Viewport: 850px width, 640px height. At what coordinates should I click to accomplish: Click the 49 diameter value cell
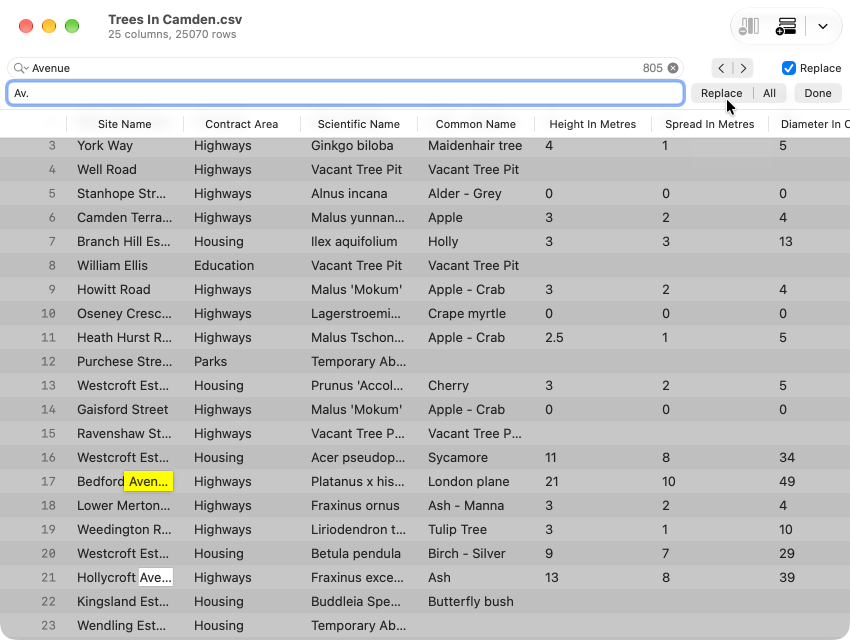pos(809,481)
